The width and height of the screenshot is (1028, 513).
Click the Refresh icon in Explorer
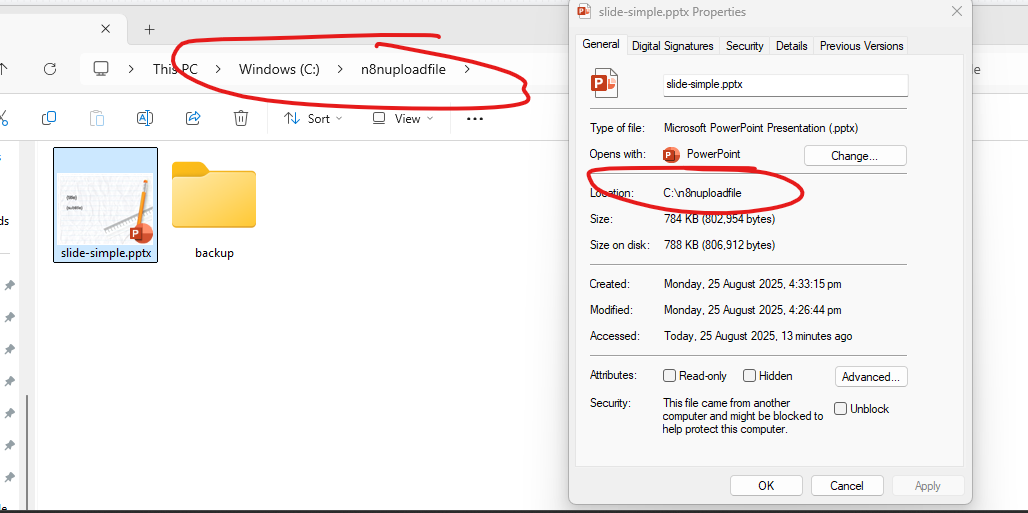(x=50, y=69)
